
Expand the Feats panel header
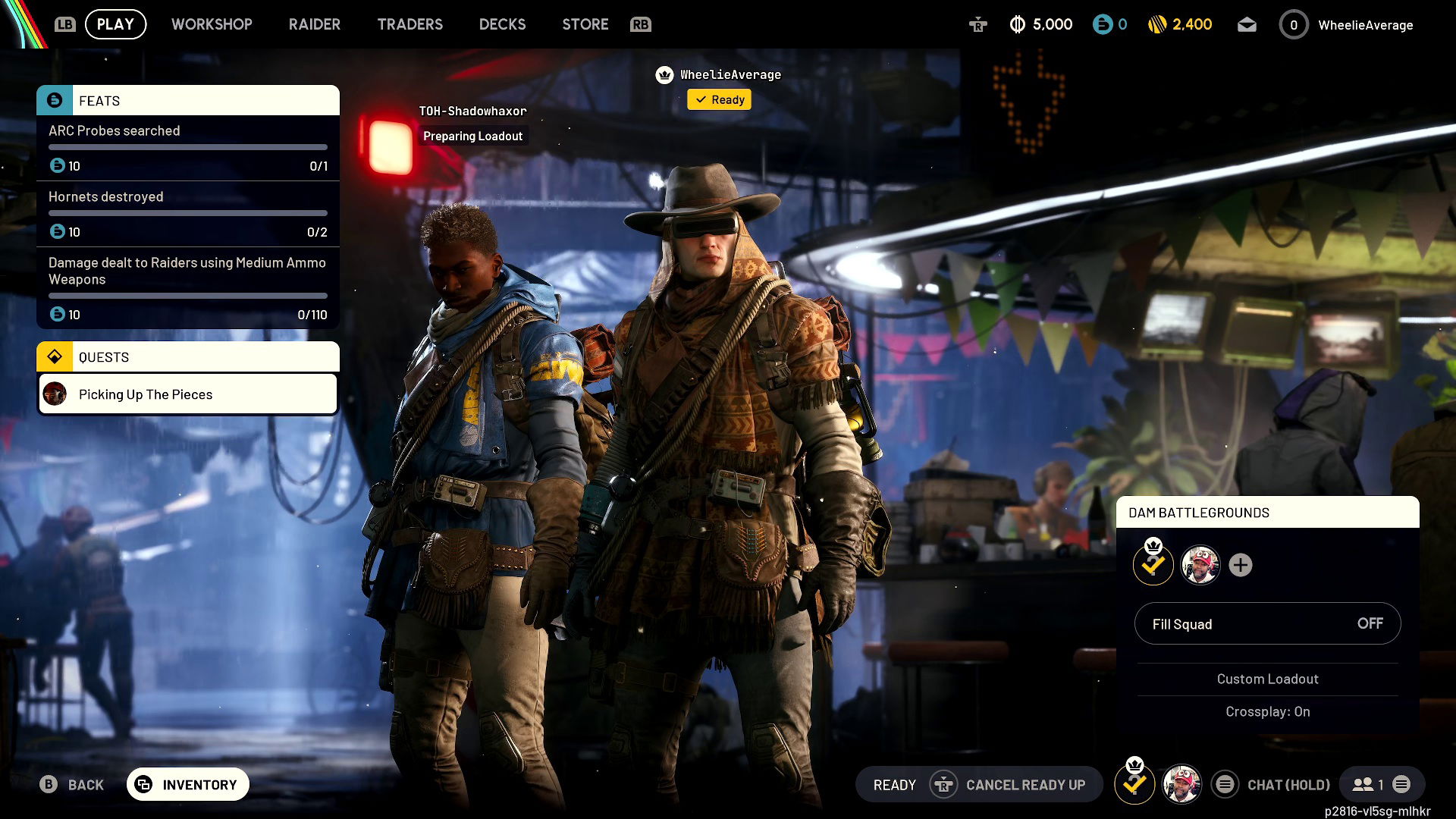click(x=187, y=100)
